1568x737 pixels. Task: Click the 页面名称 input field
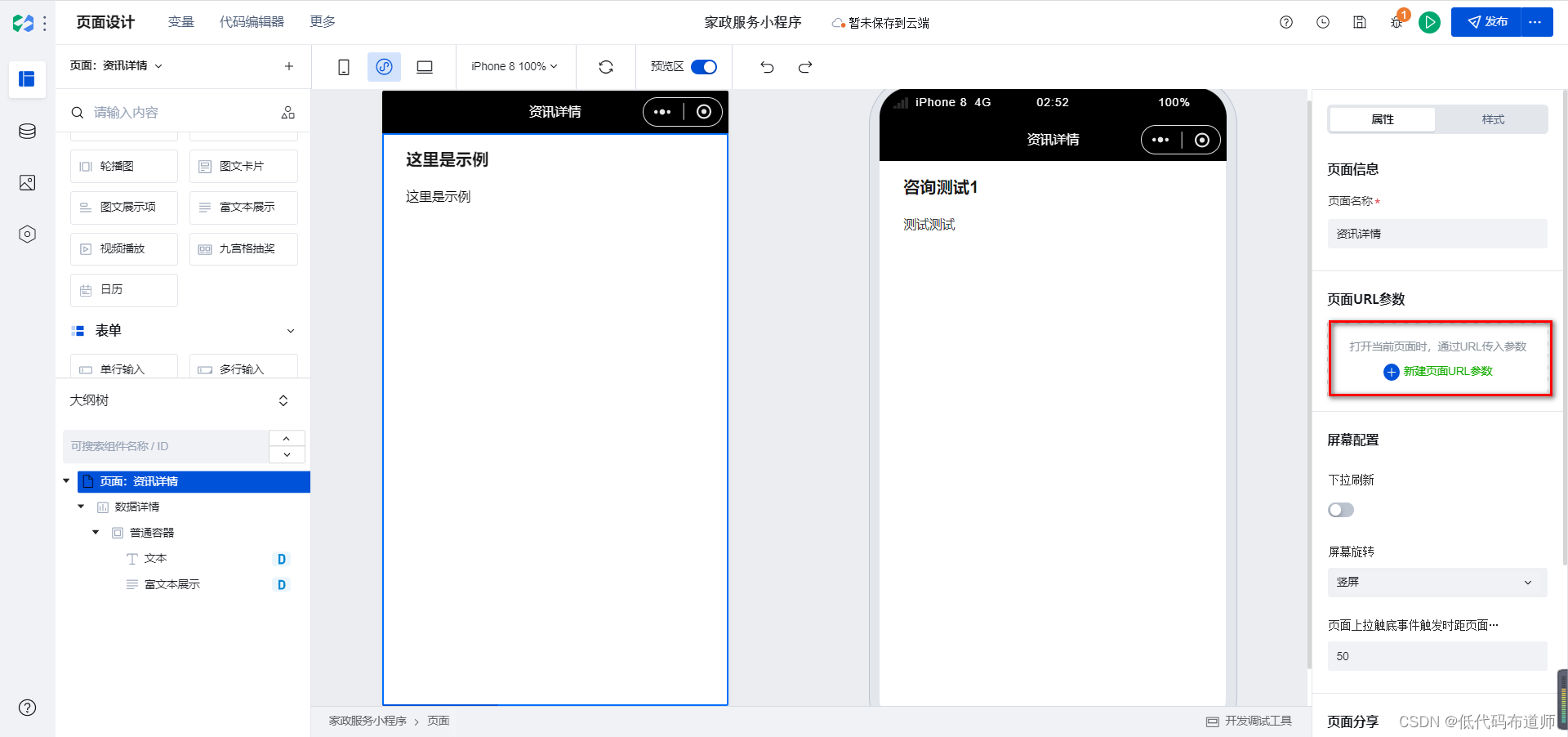tap(1437, 234)
